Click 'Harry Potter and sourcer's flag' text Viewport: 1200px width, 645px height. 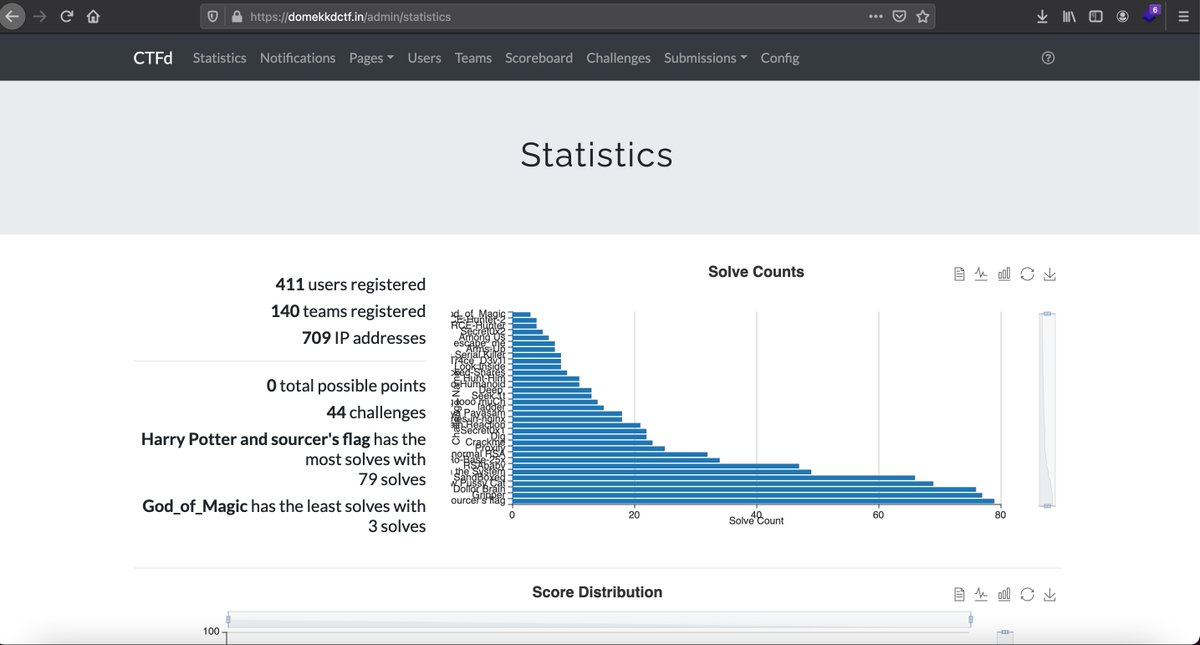[256, 439]
